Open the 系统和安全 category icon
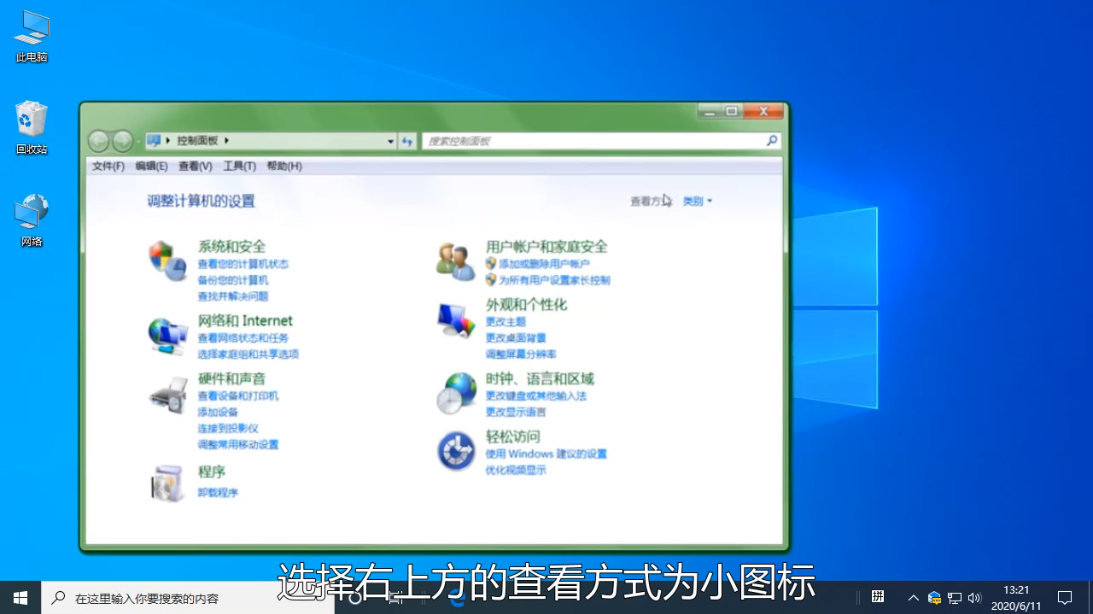Image resolution: width=1093 pixels, height=614 pixels. (167, 261)
